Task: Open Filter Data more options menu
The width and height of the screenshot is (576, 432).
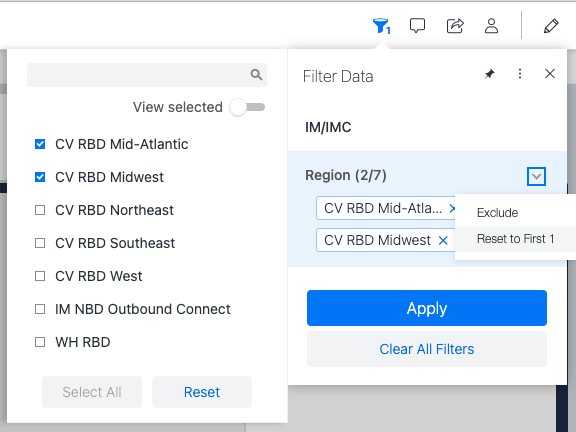Action: click(x=520, y=74)
